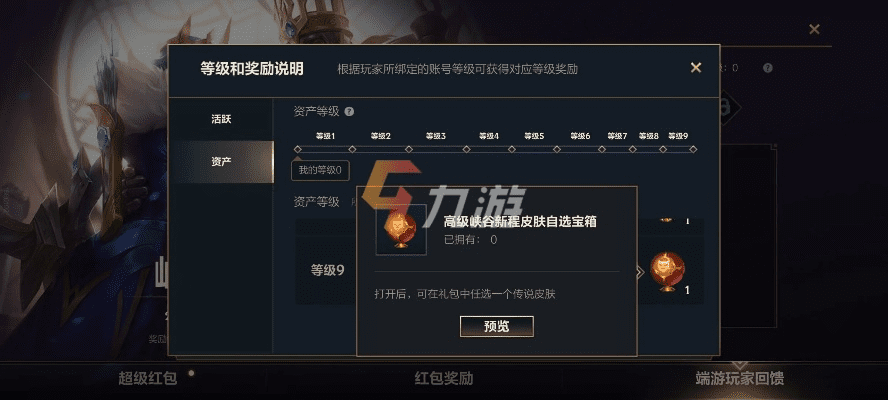Viewport: 888px width, 400px height.
Task: Click the 等级9 row label
Action: pos(327,271)
